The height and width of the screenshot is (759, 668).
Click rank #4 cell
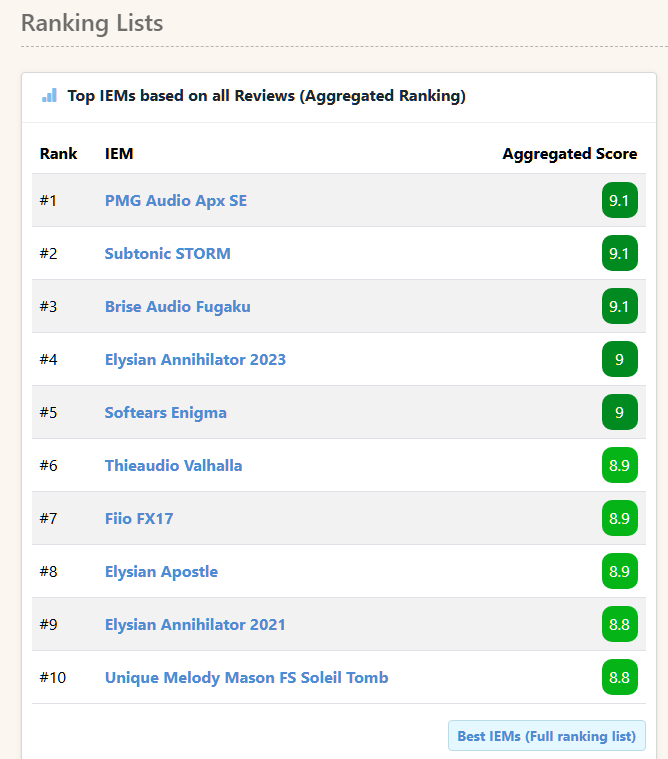[48, 360]
